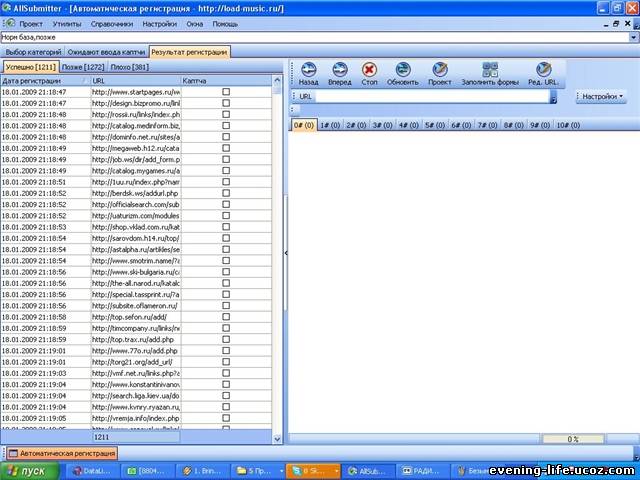
Task: Open the РАДИ... taskbar item
Action: (x=423, y=471)
